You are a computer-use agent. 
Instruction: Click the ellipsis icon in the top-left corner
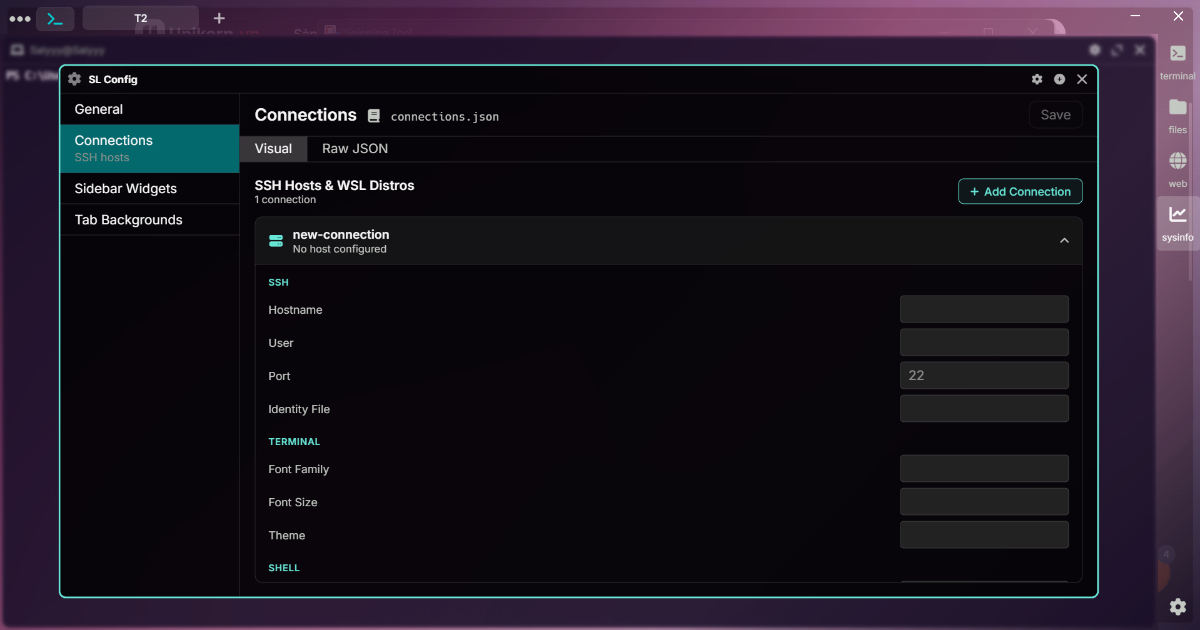[x=19, y=18]
